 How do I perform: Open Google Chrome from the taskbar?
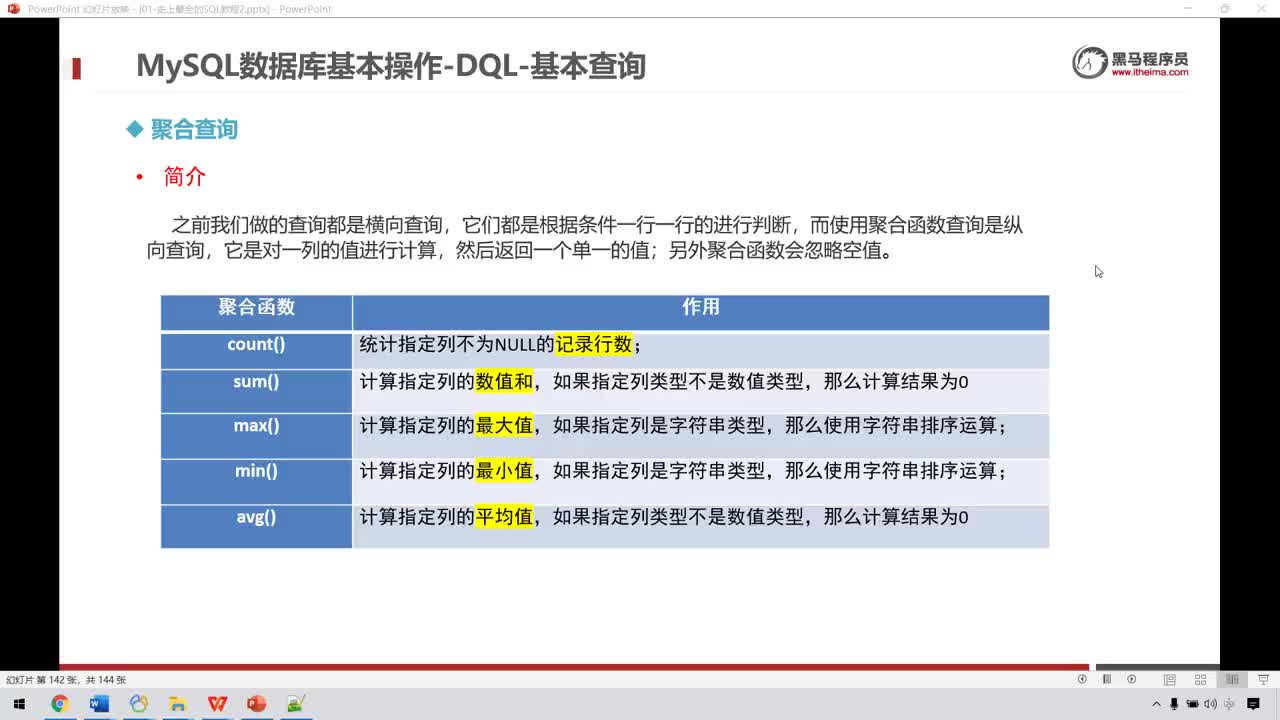pos(59,704)
